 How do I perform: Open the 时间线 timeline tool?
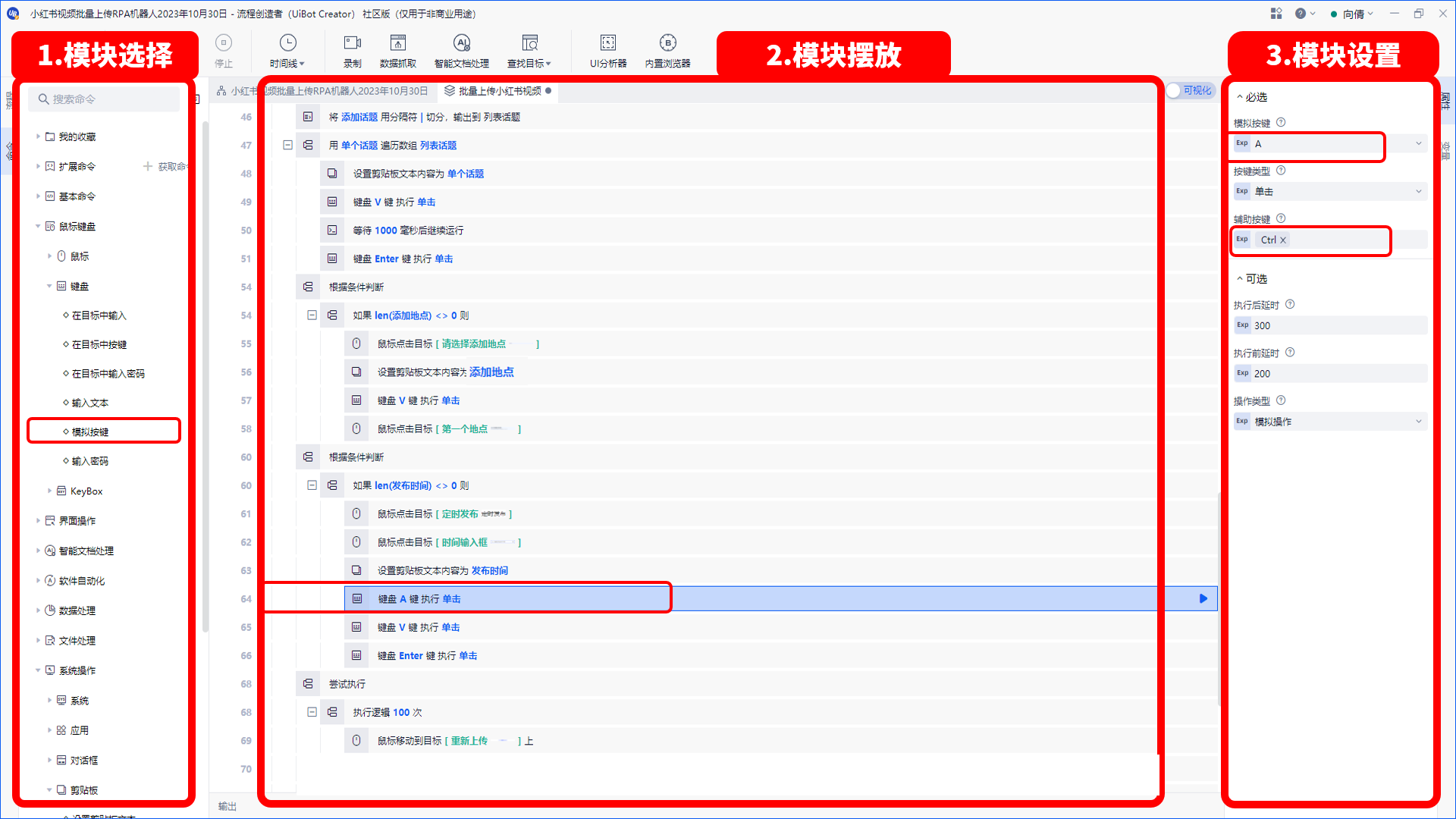click(x=287, y=50)
